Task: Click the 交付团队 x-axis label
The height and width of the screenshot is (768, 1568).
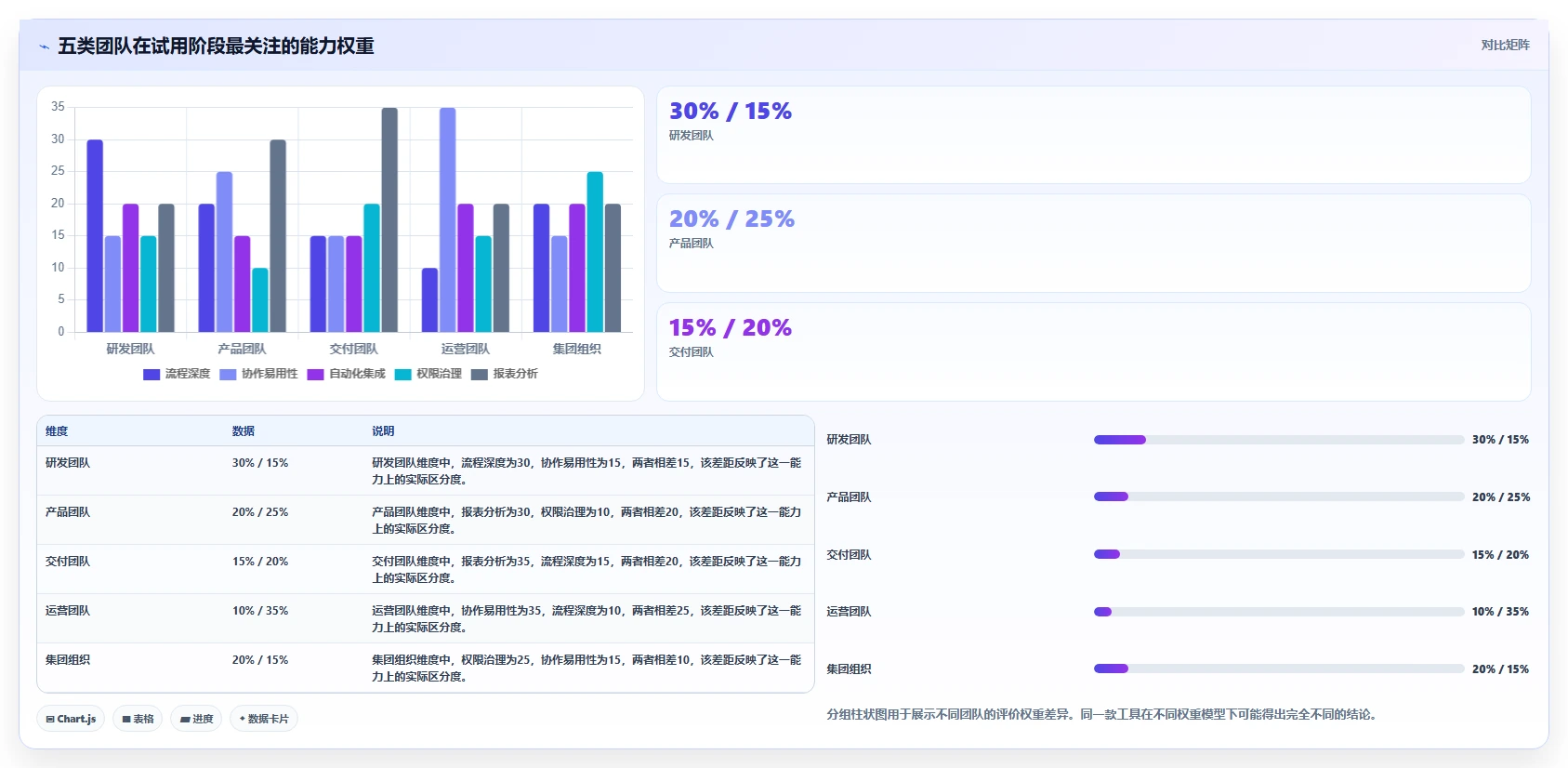Action: coord(353,349)
